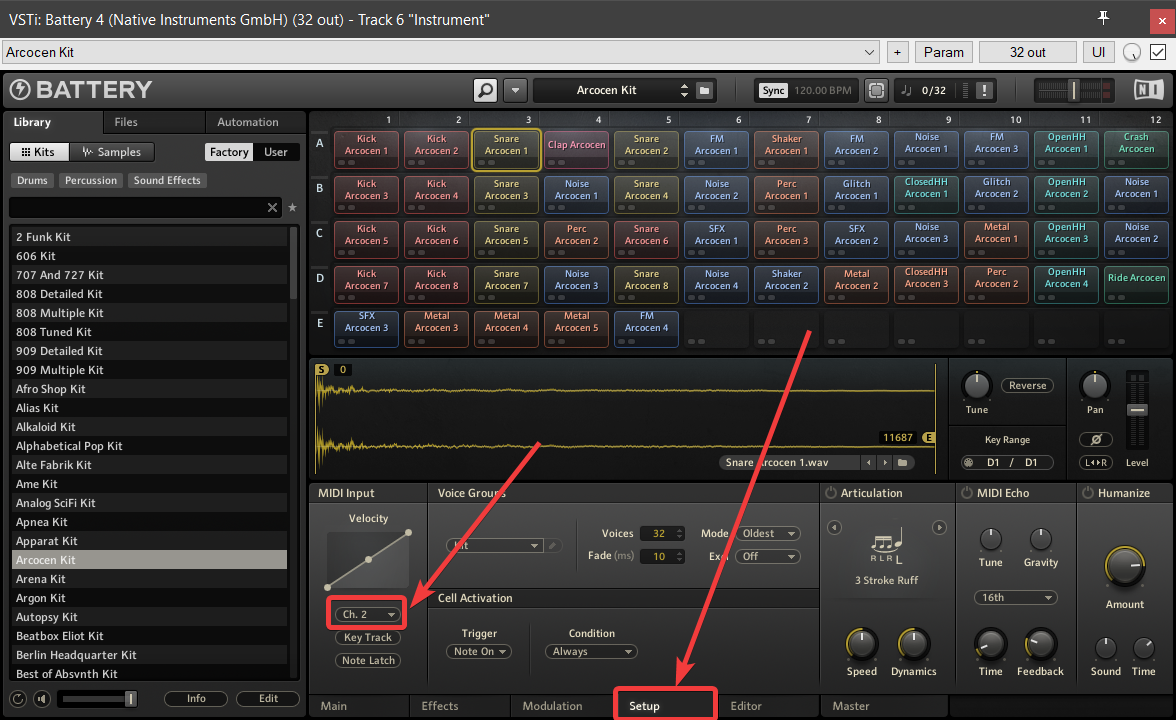The height and width of the screenshot is (720, 1176).
Task: Pin the VSTi window with the pin icon
Action: click(x=1103, y=18)
